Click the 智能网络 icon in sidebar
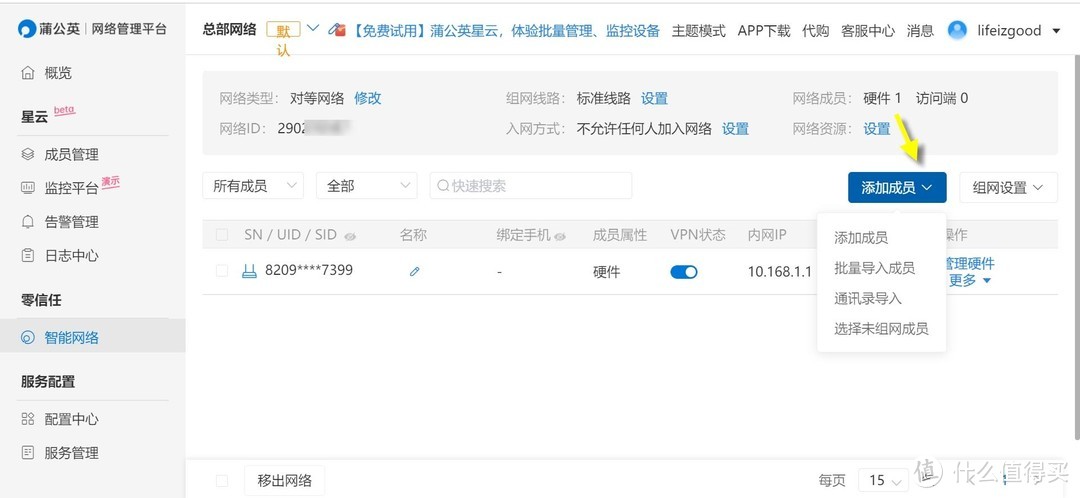Screen dimensions: 1080x498 tap(28, 338)
